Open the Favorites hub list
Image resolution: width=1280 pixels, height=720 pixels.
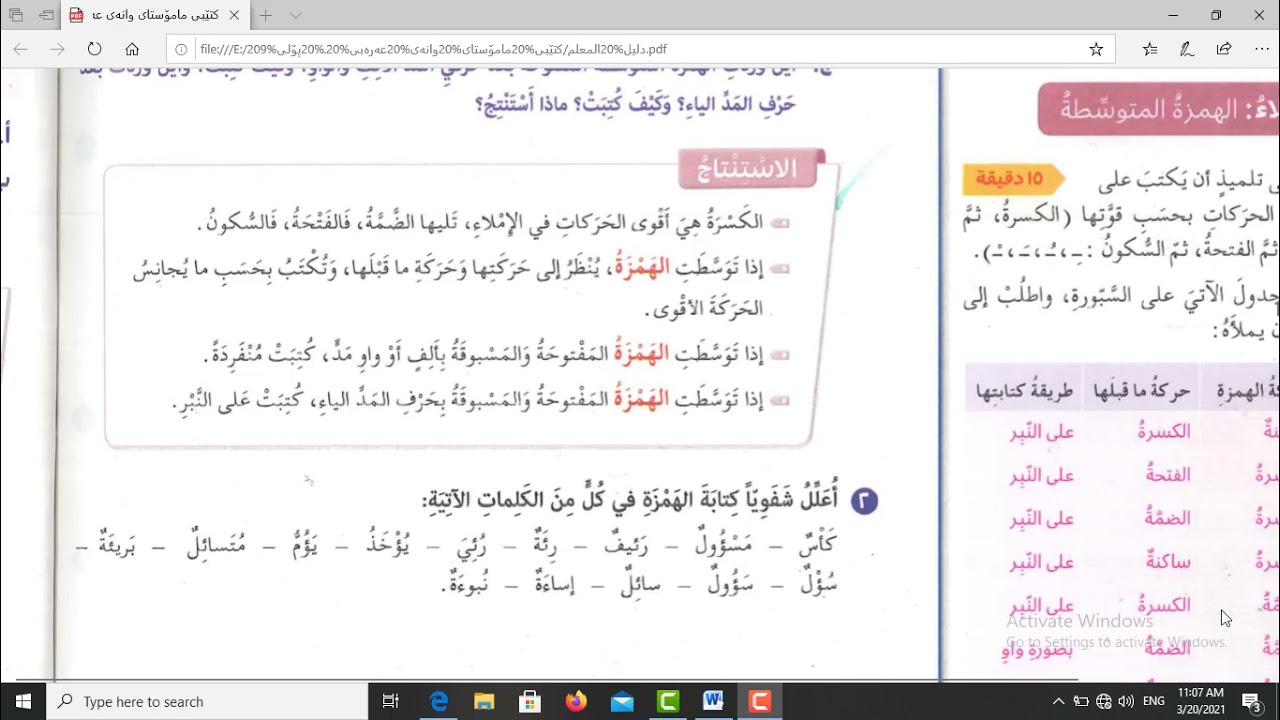(x=1150, y=49)
